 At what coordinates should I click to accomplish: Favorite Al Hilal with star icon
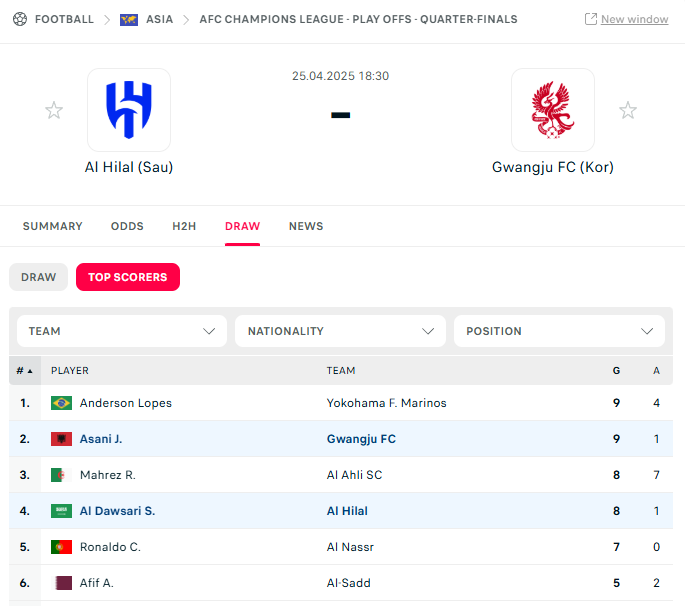pyautogui.click(x=54, y=110)
